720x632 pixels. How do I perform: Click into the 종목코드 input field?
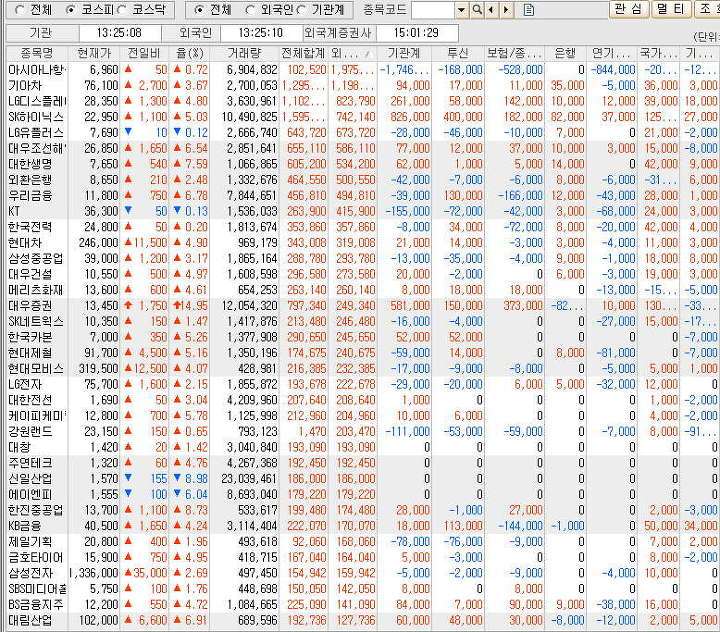point(433,10)
